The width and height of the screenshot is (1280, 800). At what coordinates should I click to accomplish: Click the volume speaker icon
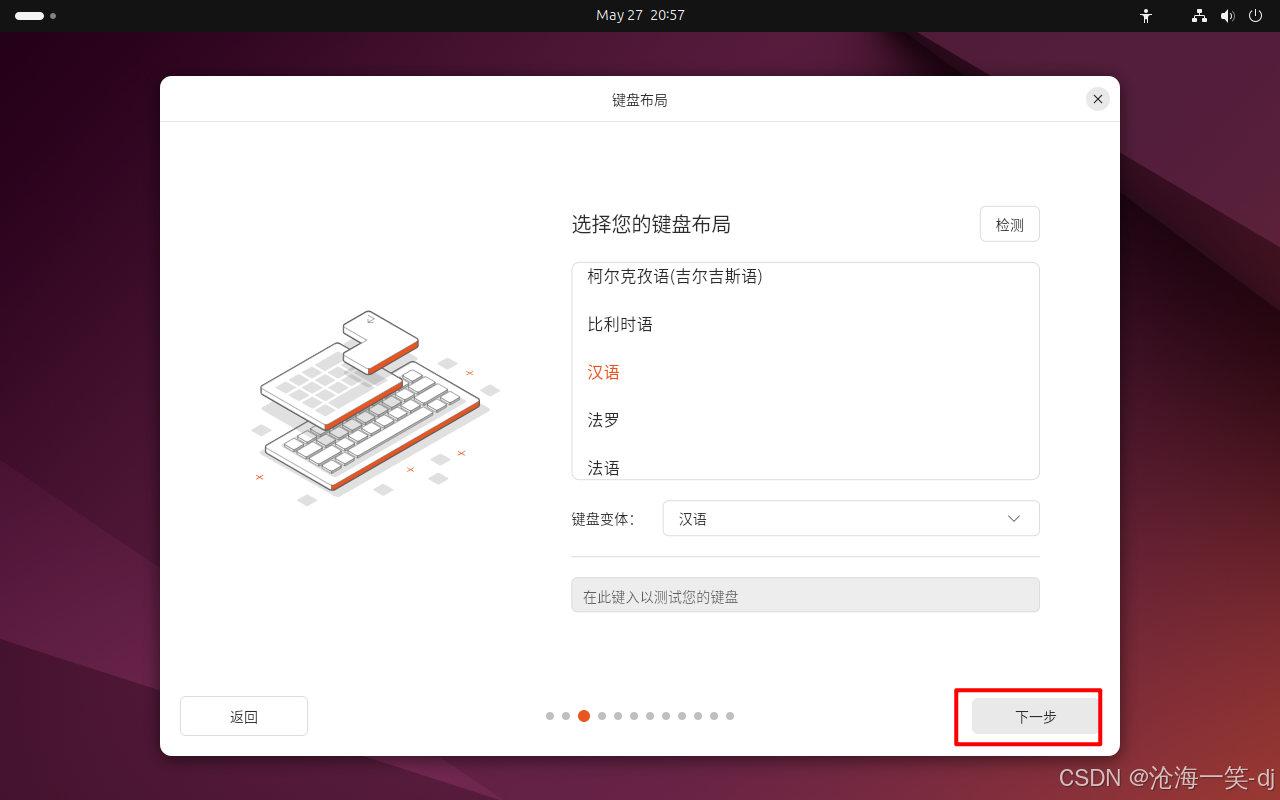tap(1228, 16)
